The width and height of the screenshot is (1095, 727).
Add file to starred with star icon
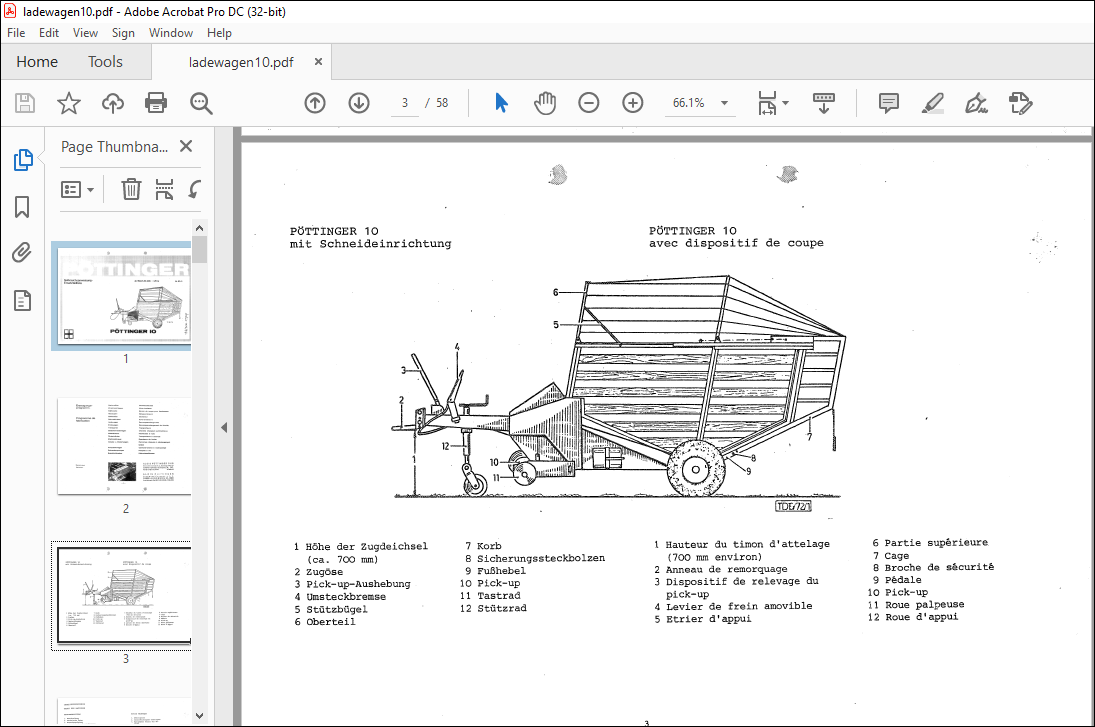pos(68,103)
